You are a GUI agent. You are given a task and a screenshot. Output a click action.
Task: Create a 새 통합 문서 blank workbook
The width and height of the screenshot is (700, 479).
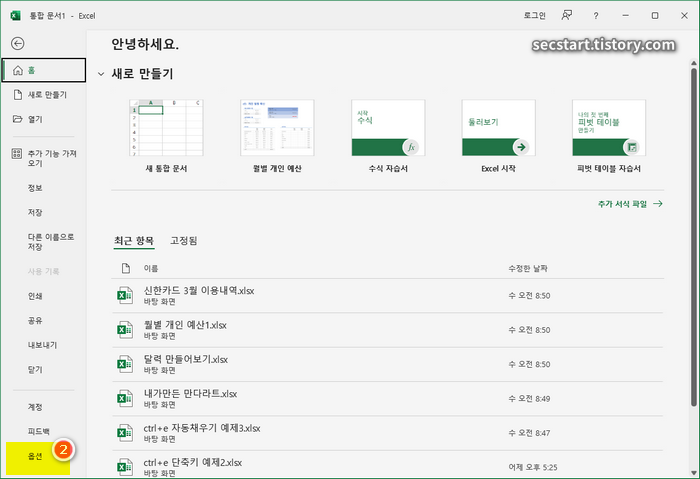(x=166, y=136)
